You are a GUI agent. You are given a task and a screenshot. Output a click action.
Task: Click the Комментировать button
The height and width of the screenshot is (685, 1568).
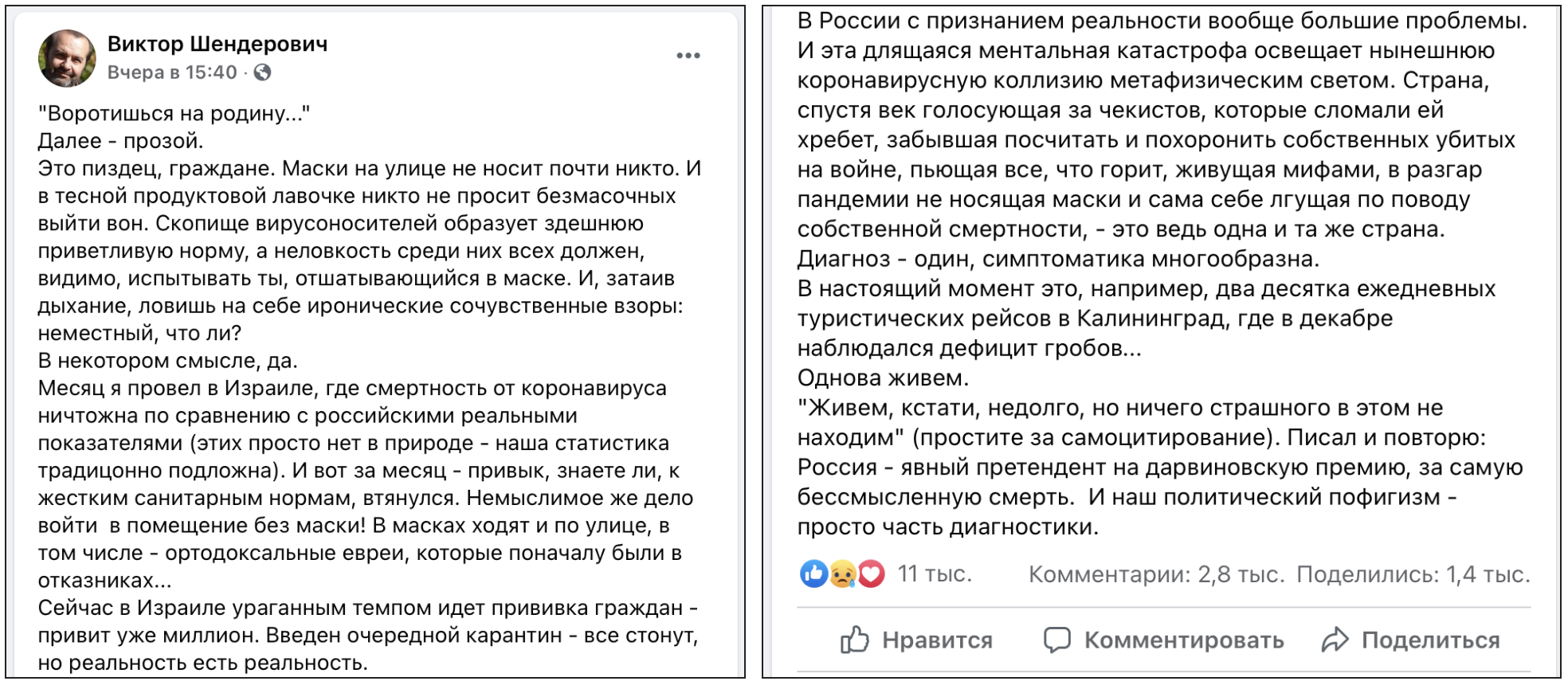click(1164, 640)
